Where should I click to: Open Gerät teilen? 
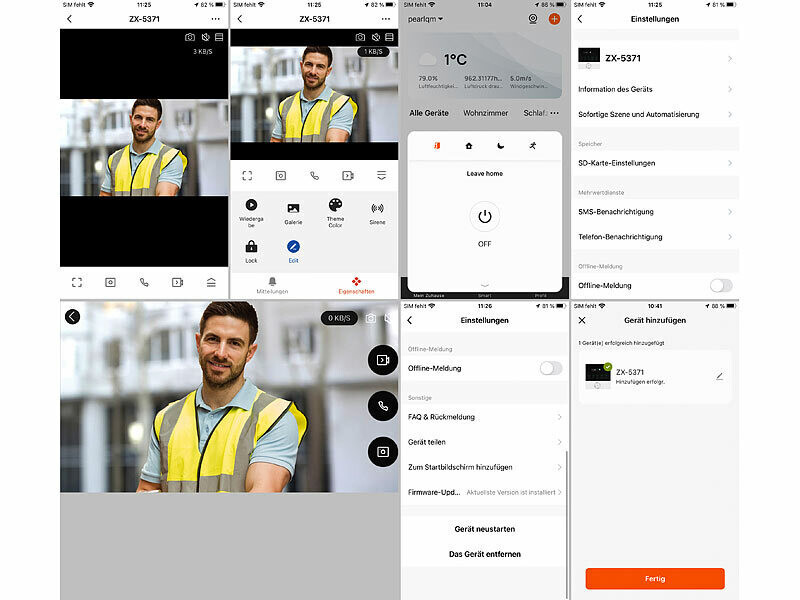coord(485,442)
